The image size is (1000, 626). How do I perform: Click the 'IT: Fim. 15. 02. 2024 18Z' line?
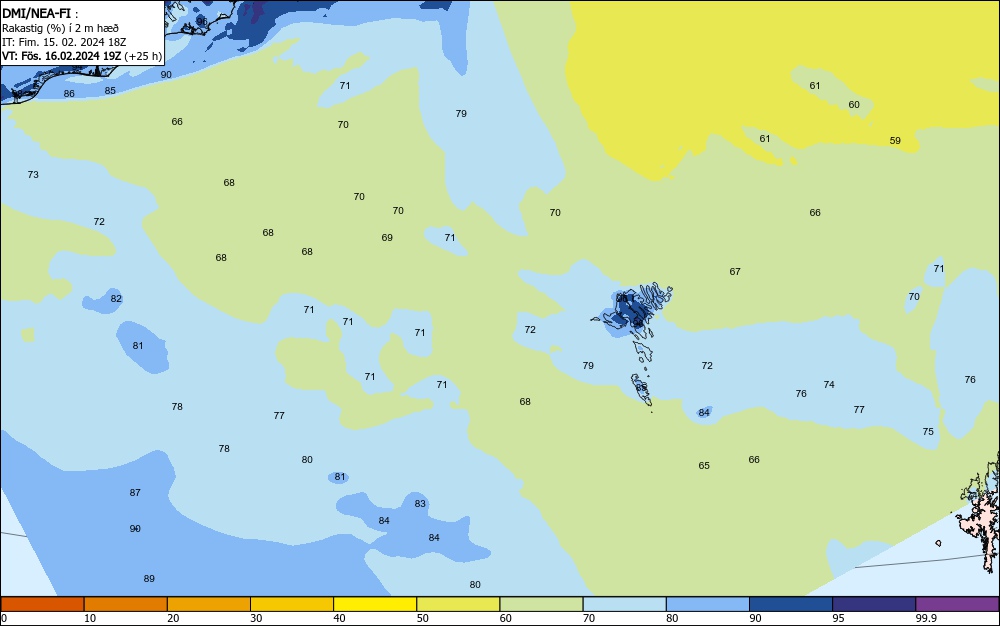click(64, 42)
